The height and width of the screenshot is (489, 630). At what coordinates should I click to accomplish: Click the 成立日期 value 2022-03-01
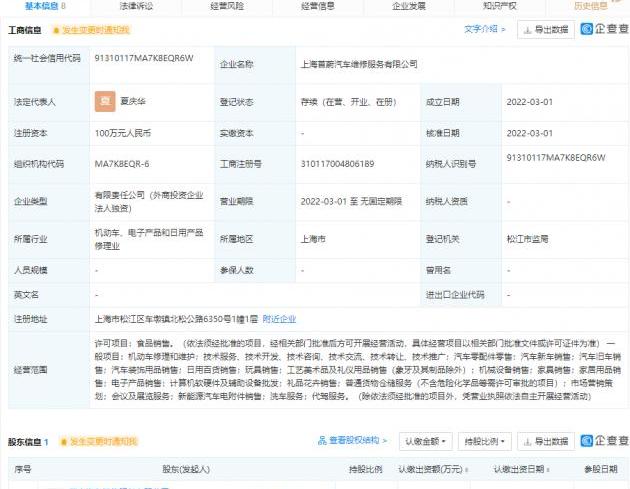[x=530, y=102]
